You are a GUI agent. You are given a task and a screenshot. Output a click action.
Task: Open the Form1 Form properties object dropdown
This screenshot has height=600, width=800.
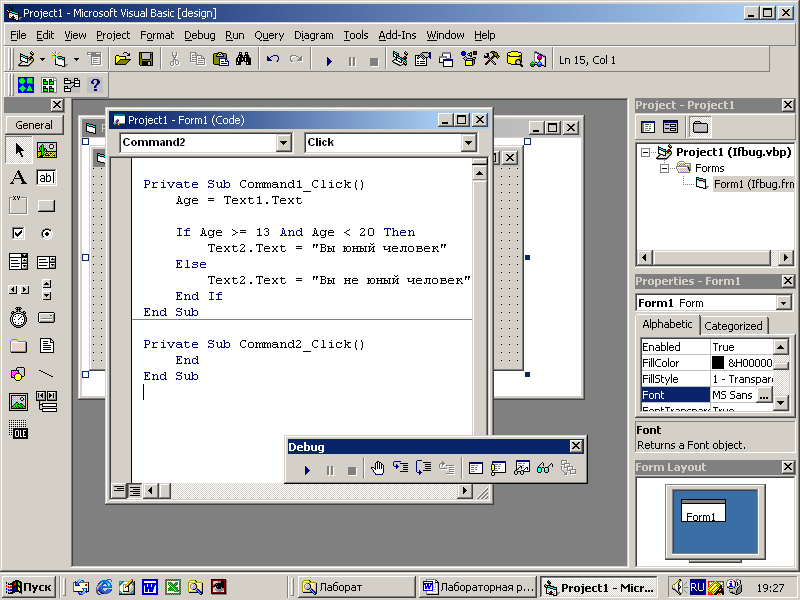784,303
